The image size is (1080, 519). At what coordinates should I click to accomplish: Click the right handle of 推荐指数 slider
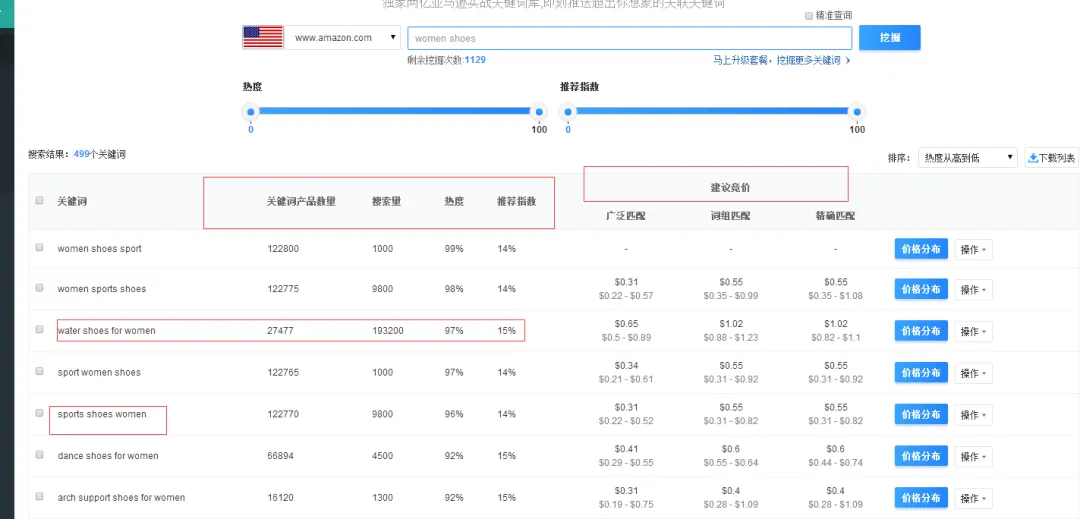click(857, 112)
